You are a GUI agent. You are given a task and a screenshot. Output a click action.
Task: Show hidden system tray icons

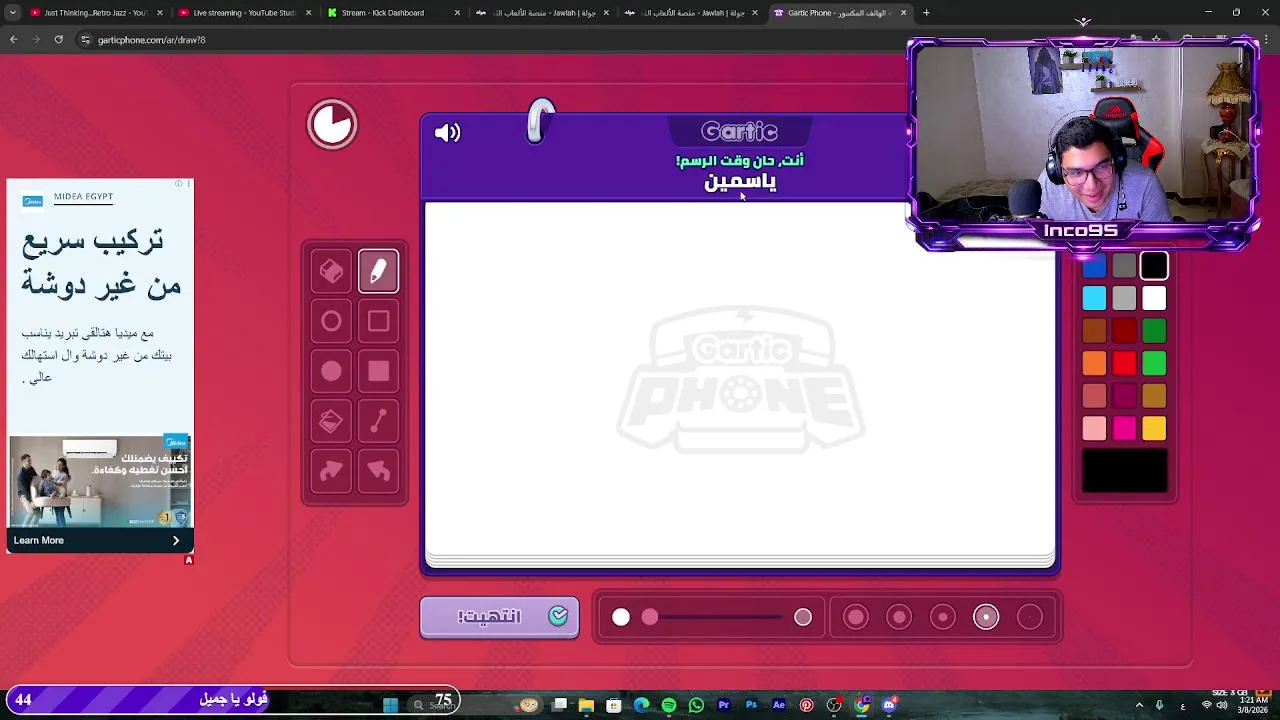[1139, 705]
